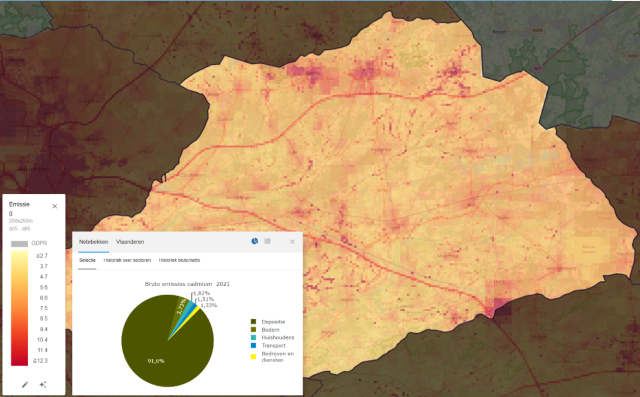Open the legend edit pencil tool

click(25, 384)
